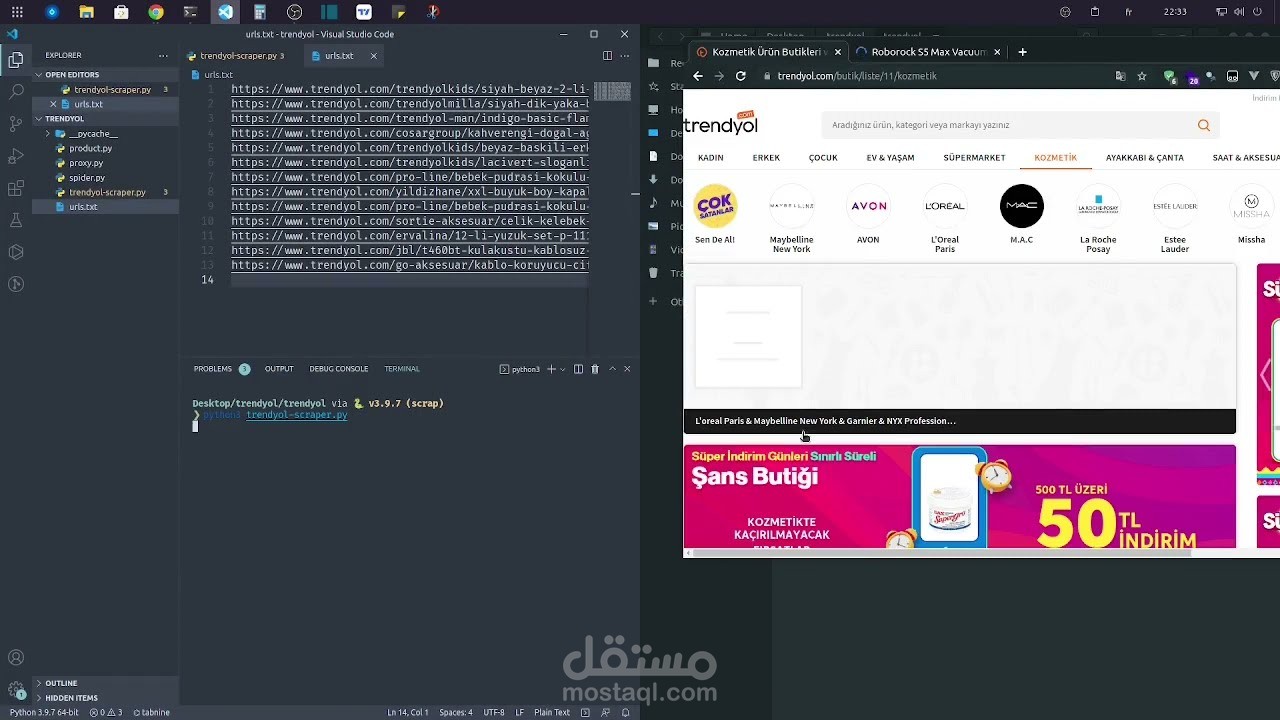1280x720 pixels.
Task: Open the calculator from the top dock
Action: click(260, 12)
